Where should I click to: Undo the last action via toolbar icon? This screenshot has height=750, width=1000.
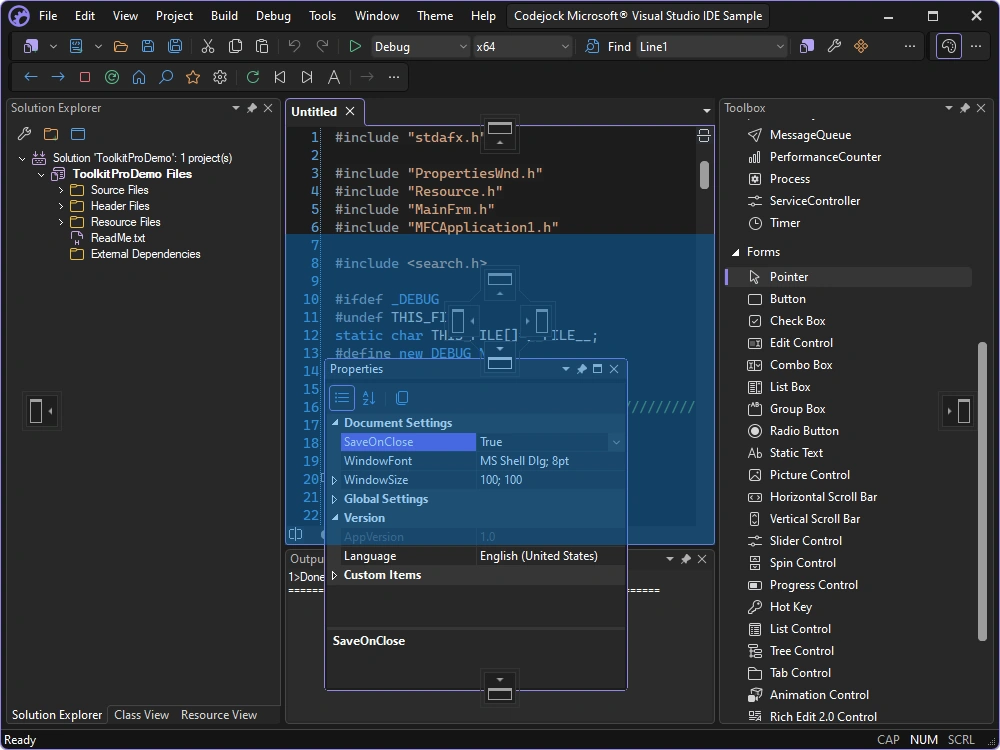[x=294, y=47]
